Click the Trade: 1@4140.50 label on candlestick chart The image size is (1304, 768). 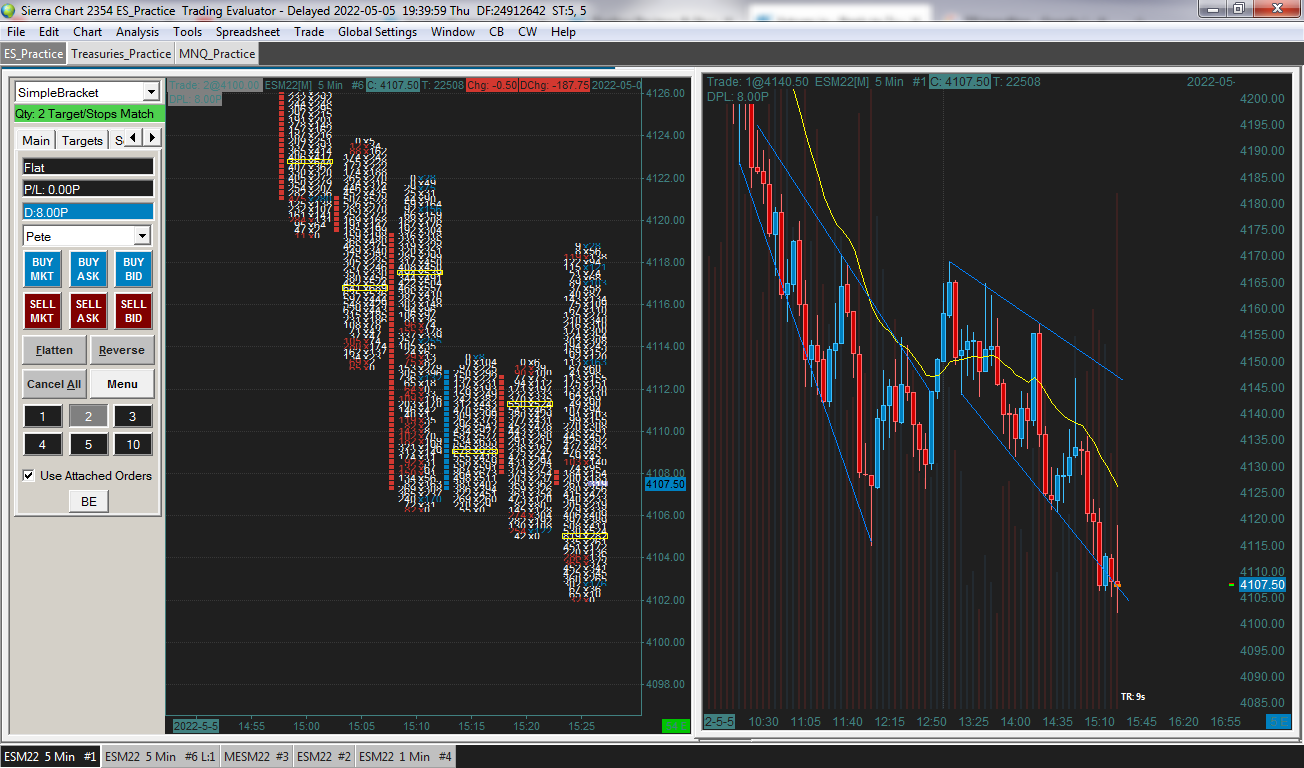click(758, 82)
